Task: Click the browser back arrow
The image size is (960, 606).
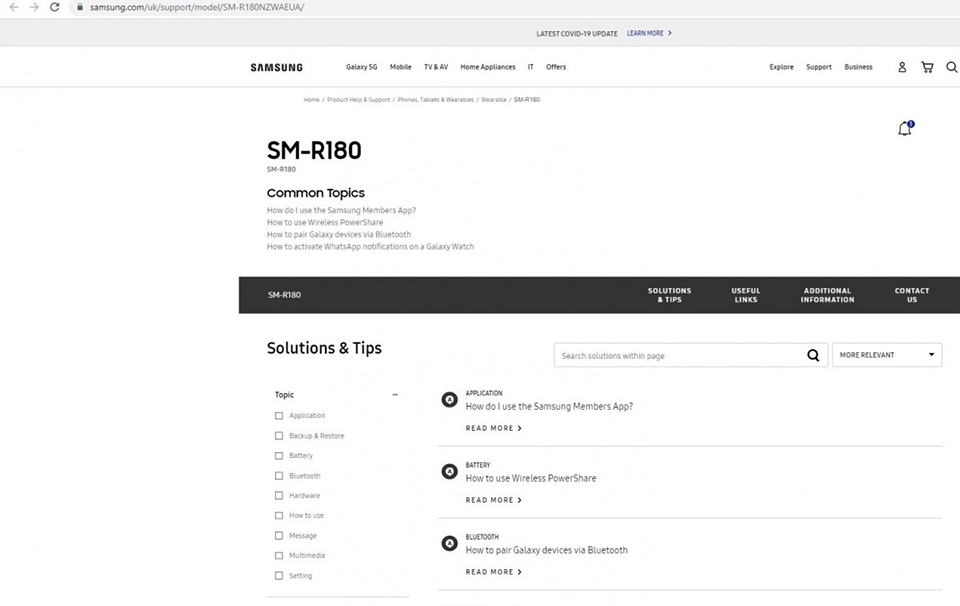Action: (13, 7)
